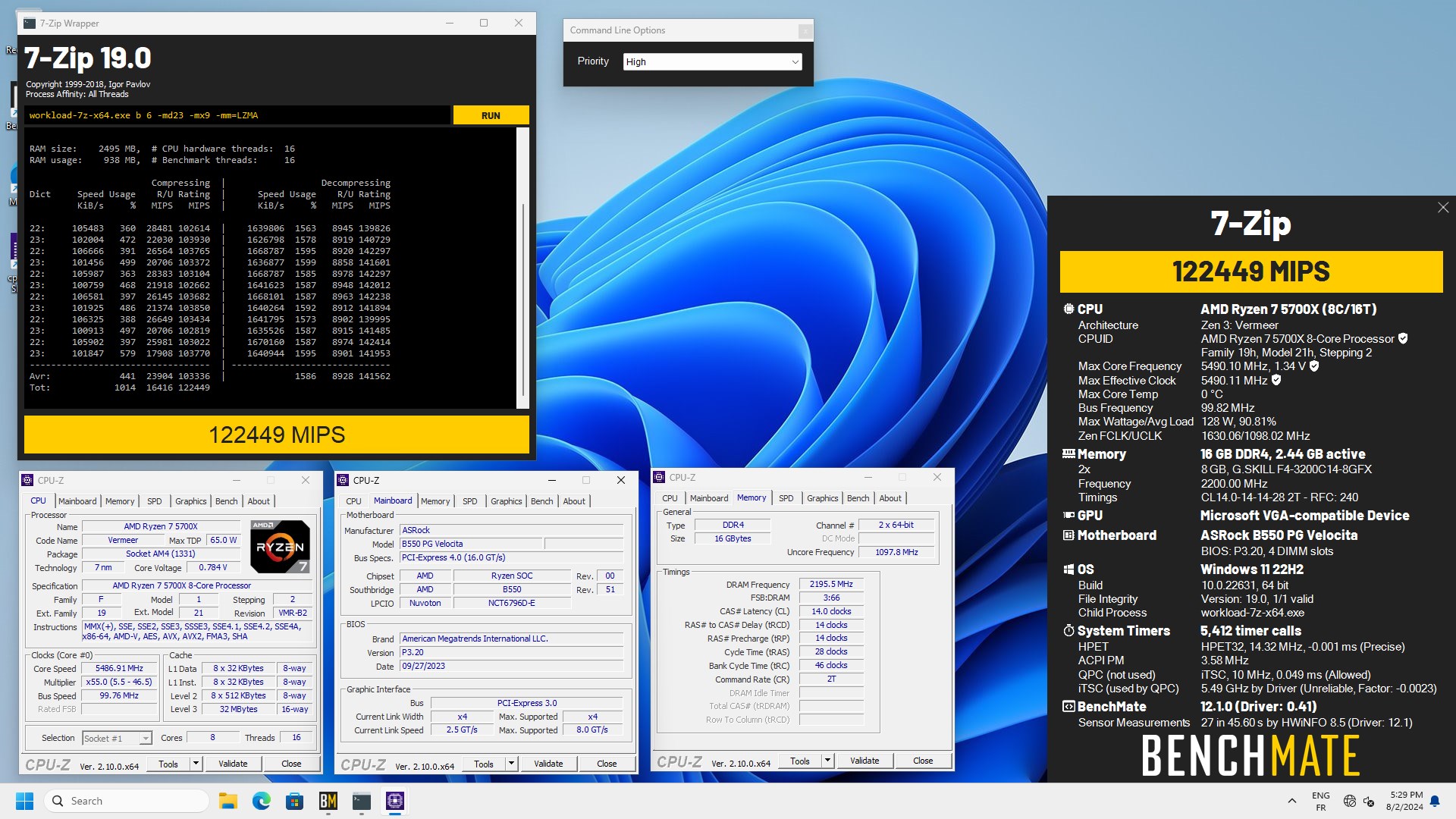Click the GPU section icon in BenchMate
This screenshot has width=1456, height=819.
pyautogui.click(x=1068, y=516)
